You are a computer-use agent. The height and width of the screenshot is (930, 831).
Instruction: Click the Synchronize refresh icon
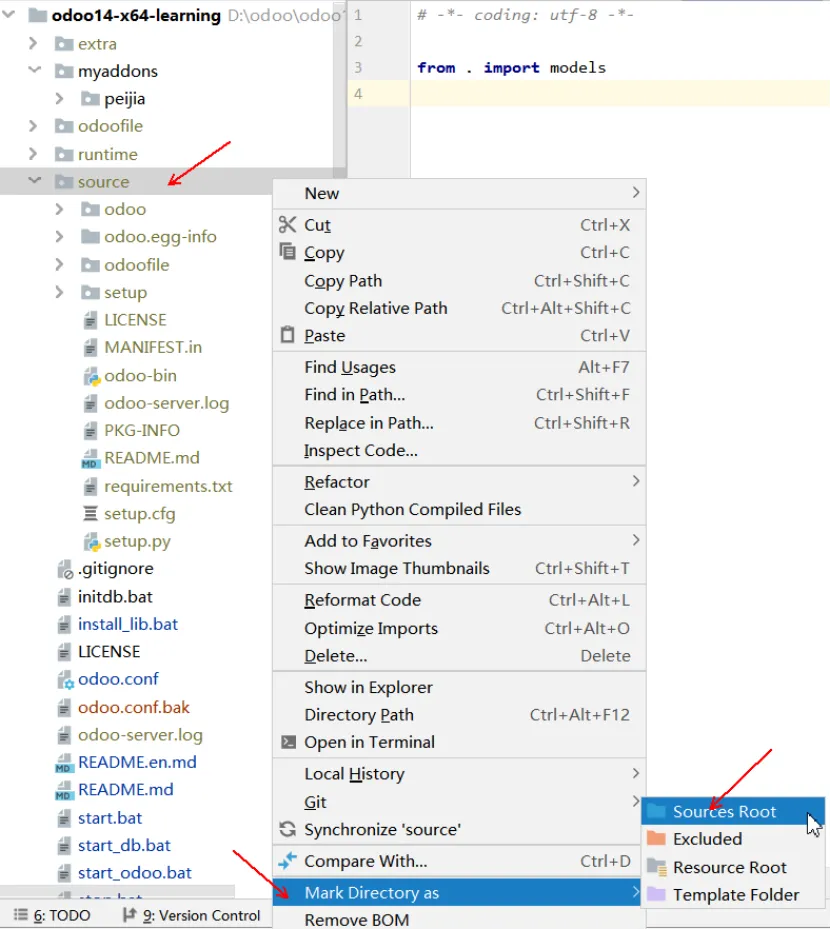288,829
